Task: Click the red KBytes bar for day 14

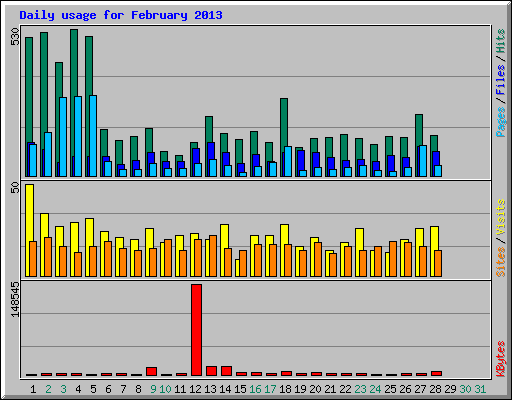Action: (226, 371)
